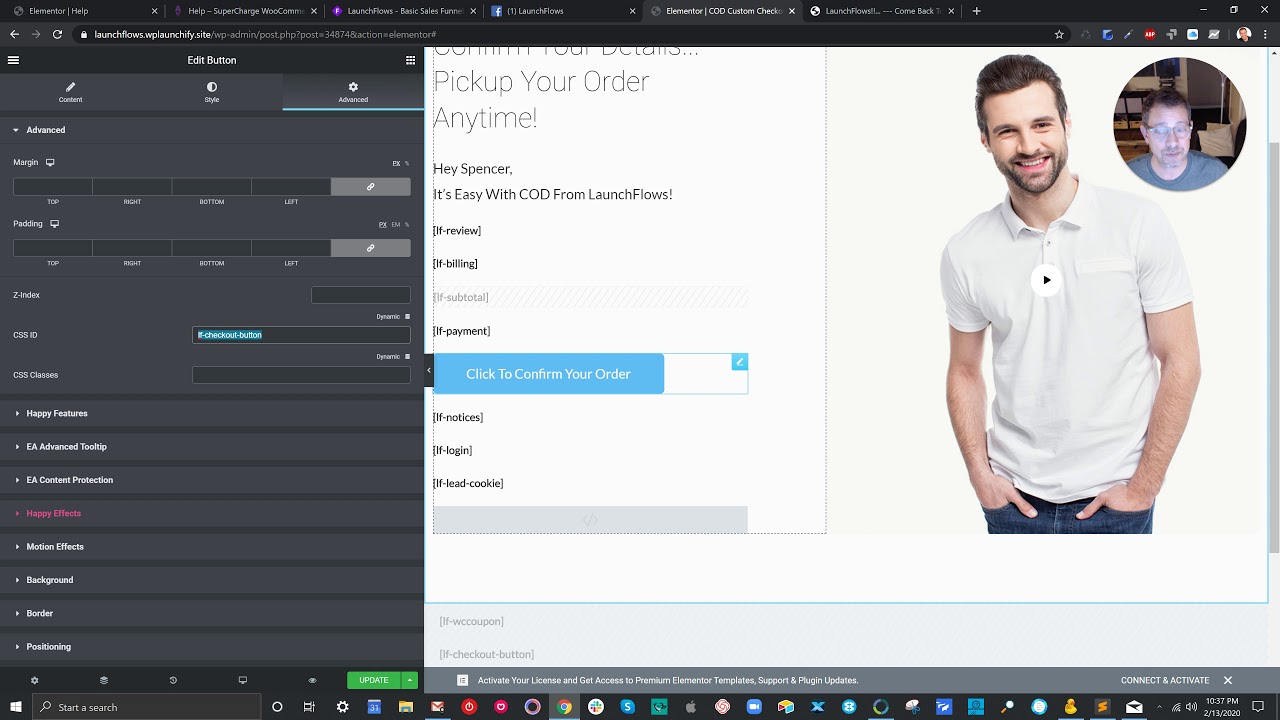Toggle Margin responsive device icon
The width and height of the screenshot is (1280, 720).
point(50,162)
